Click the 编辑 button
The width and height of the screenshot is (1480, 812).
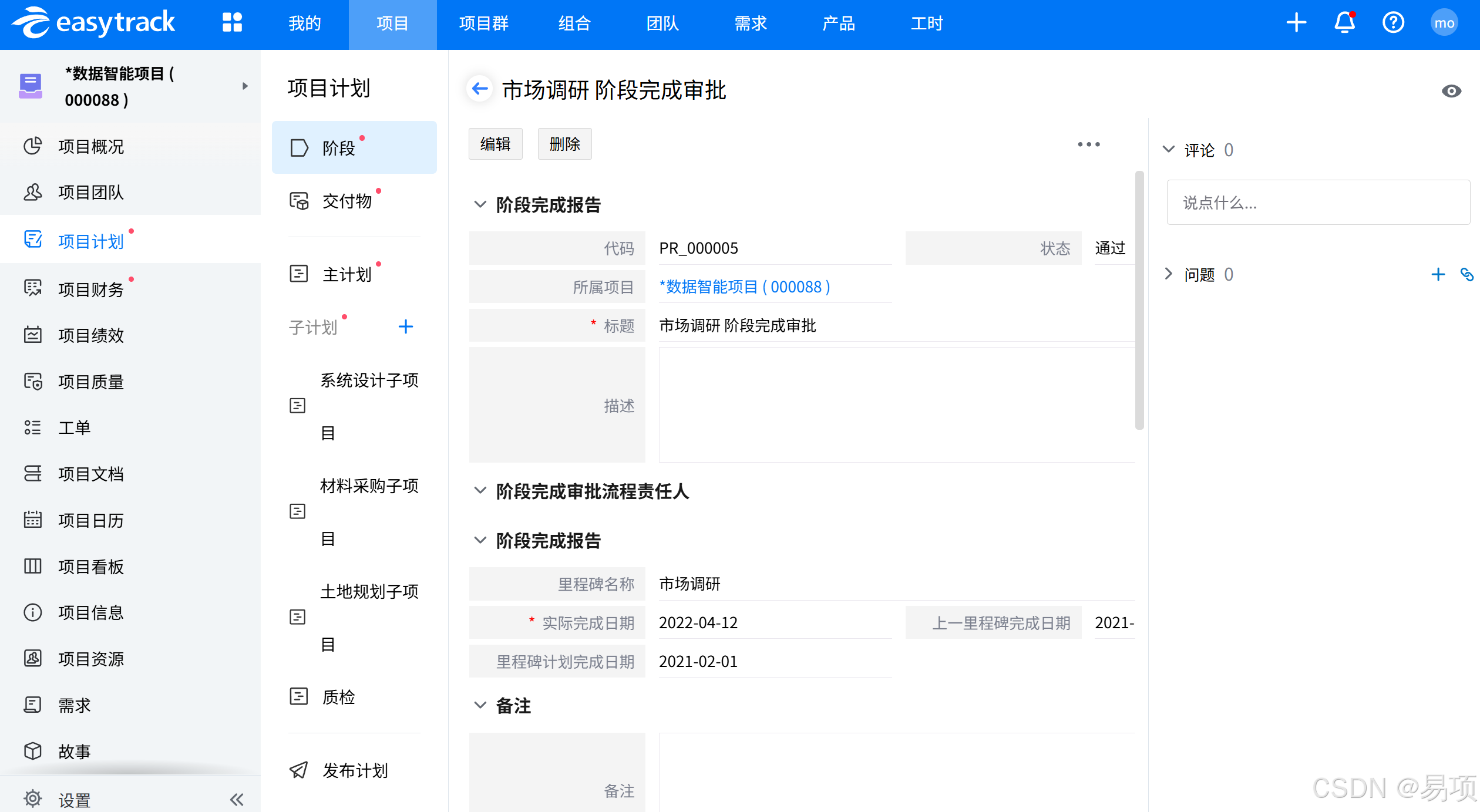495,144
